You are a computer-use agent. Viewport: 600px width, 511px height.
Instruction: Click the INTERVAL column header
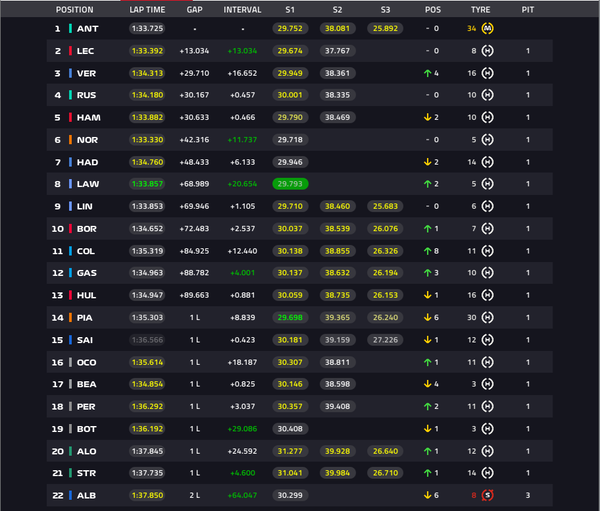pos(242,10)
